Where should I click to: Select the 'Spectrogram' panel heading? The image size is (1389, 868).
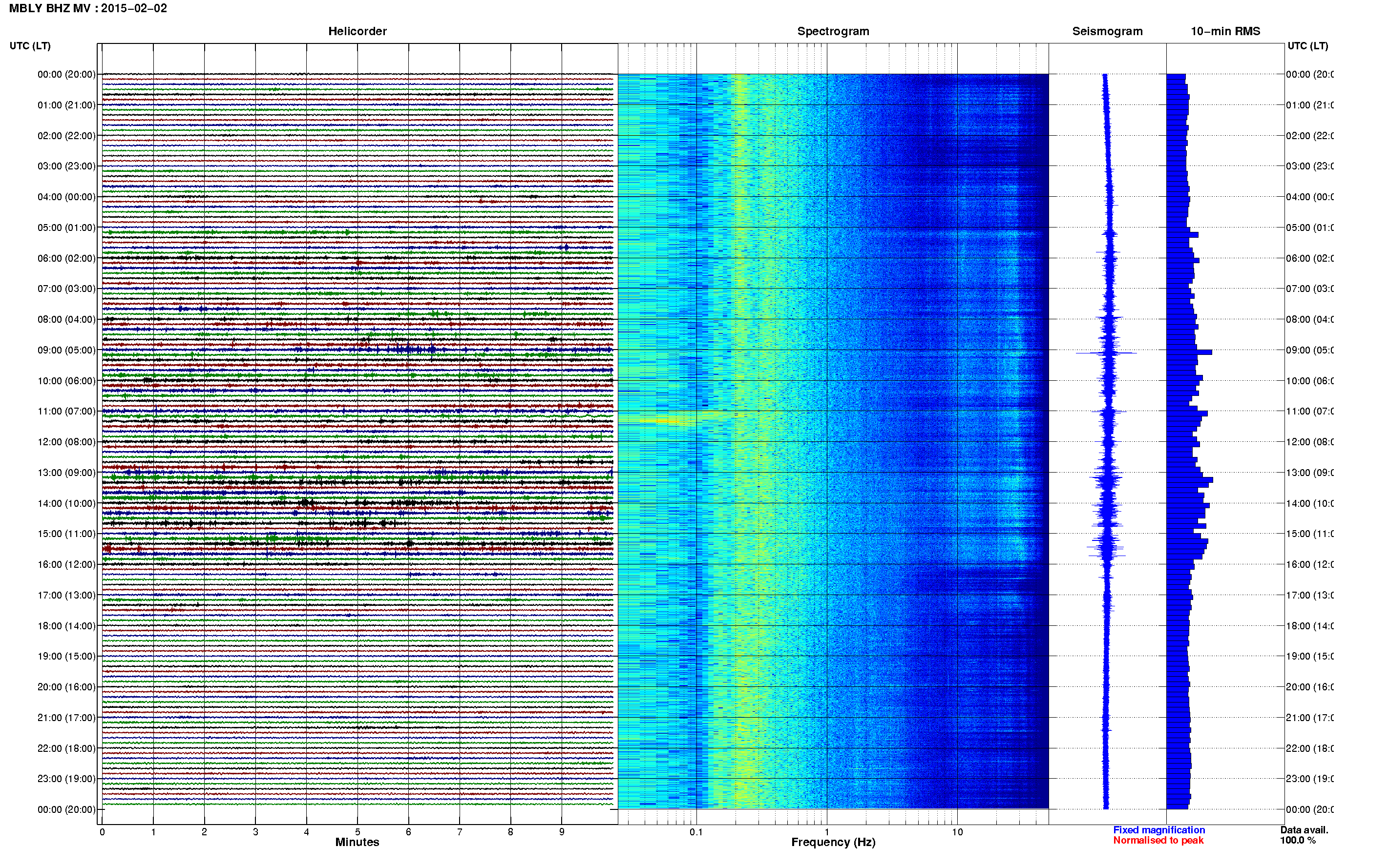click(833, 31)
